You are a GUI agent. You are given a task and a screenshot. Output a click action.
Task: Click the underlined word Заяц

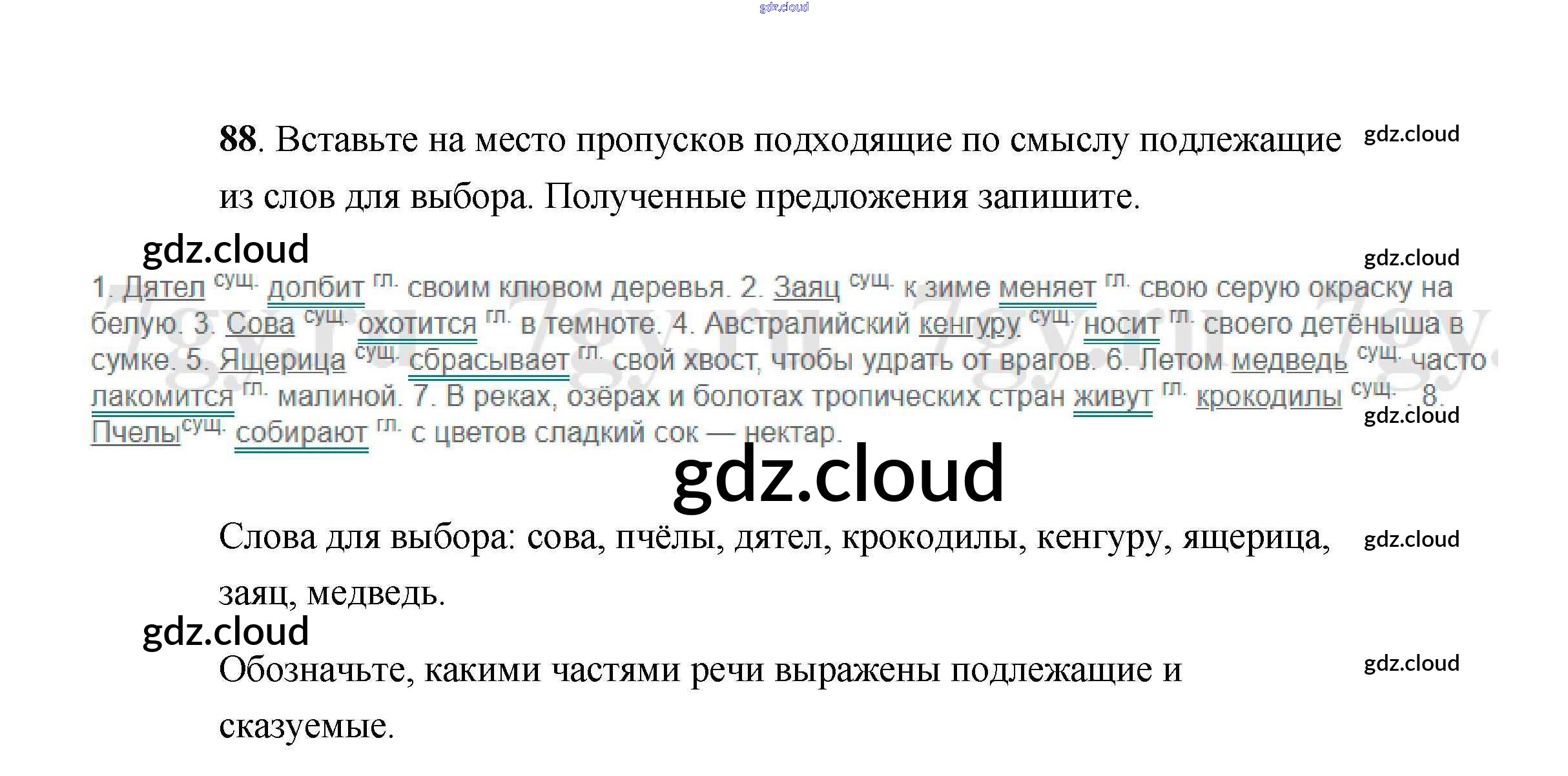(x=806, y=288)
